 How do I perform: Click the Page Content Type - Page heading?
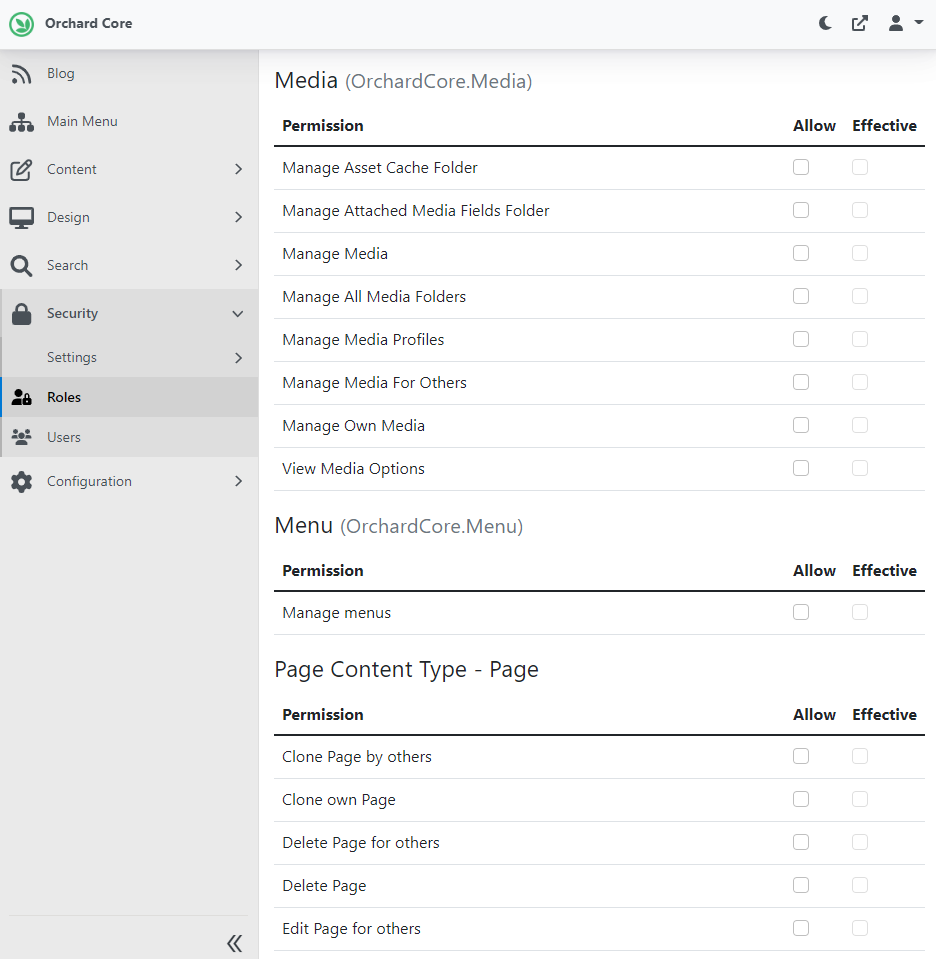406,669
